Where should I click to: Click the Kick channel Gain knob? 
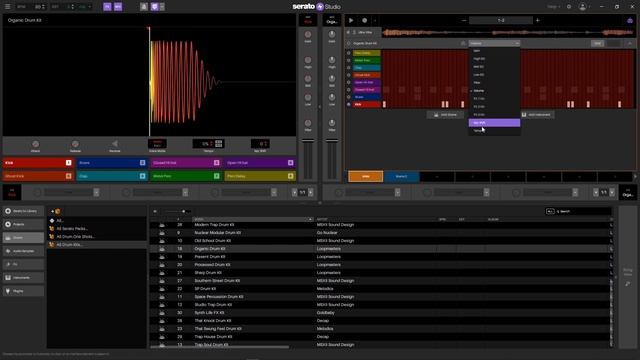(x=308, y=35)
